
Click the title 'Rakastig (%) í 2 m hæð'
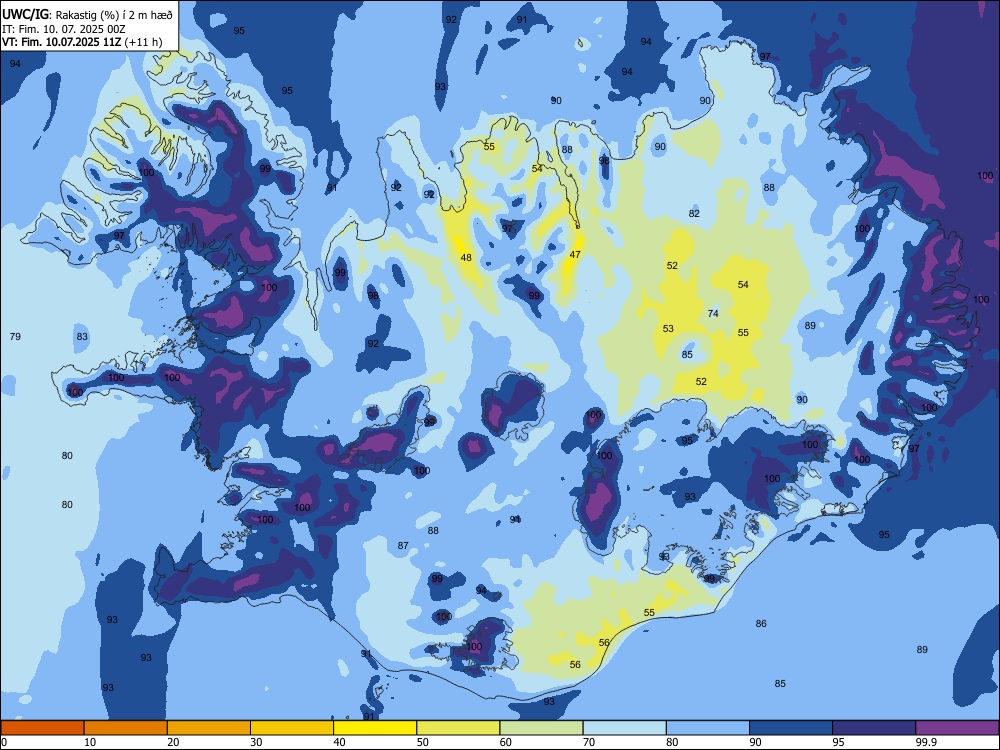point(114,15)
